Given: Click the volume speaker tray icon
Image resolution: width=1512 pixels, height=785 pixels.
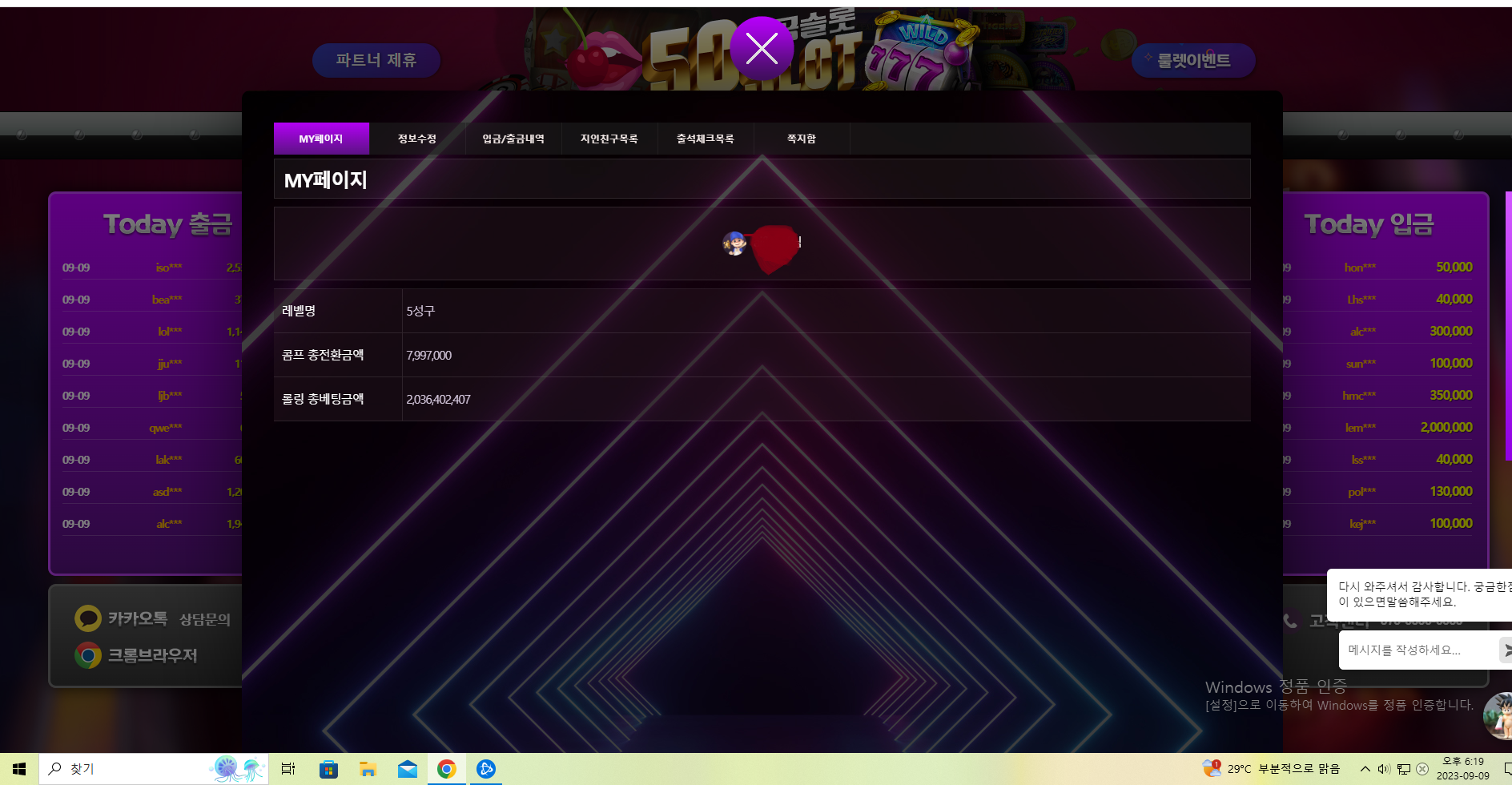Looking at the screenshot, I should pyautogui.click(x=1383, y=769).
